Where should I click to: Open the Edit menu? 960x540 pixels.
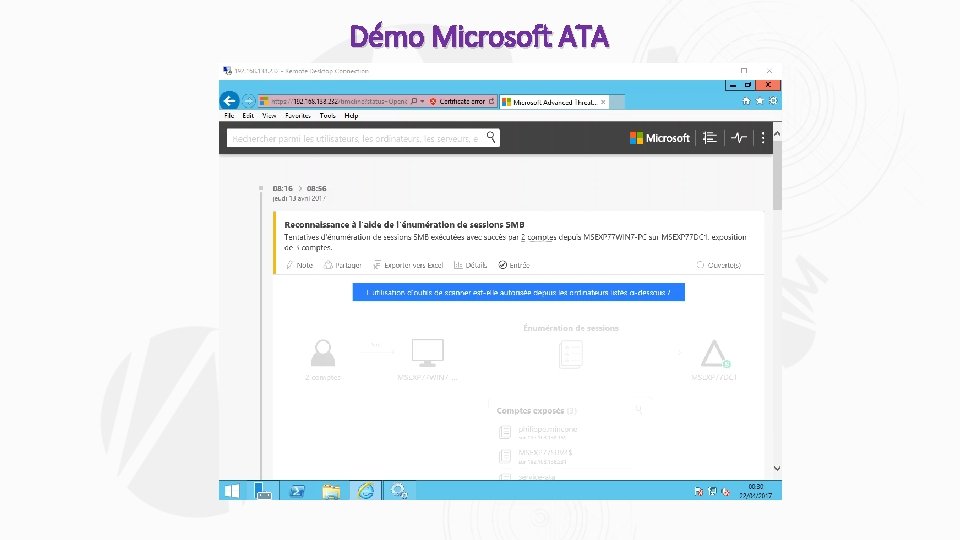point(247,115)
